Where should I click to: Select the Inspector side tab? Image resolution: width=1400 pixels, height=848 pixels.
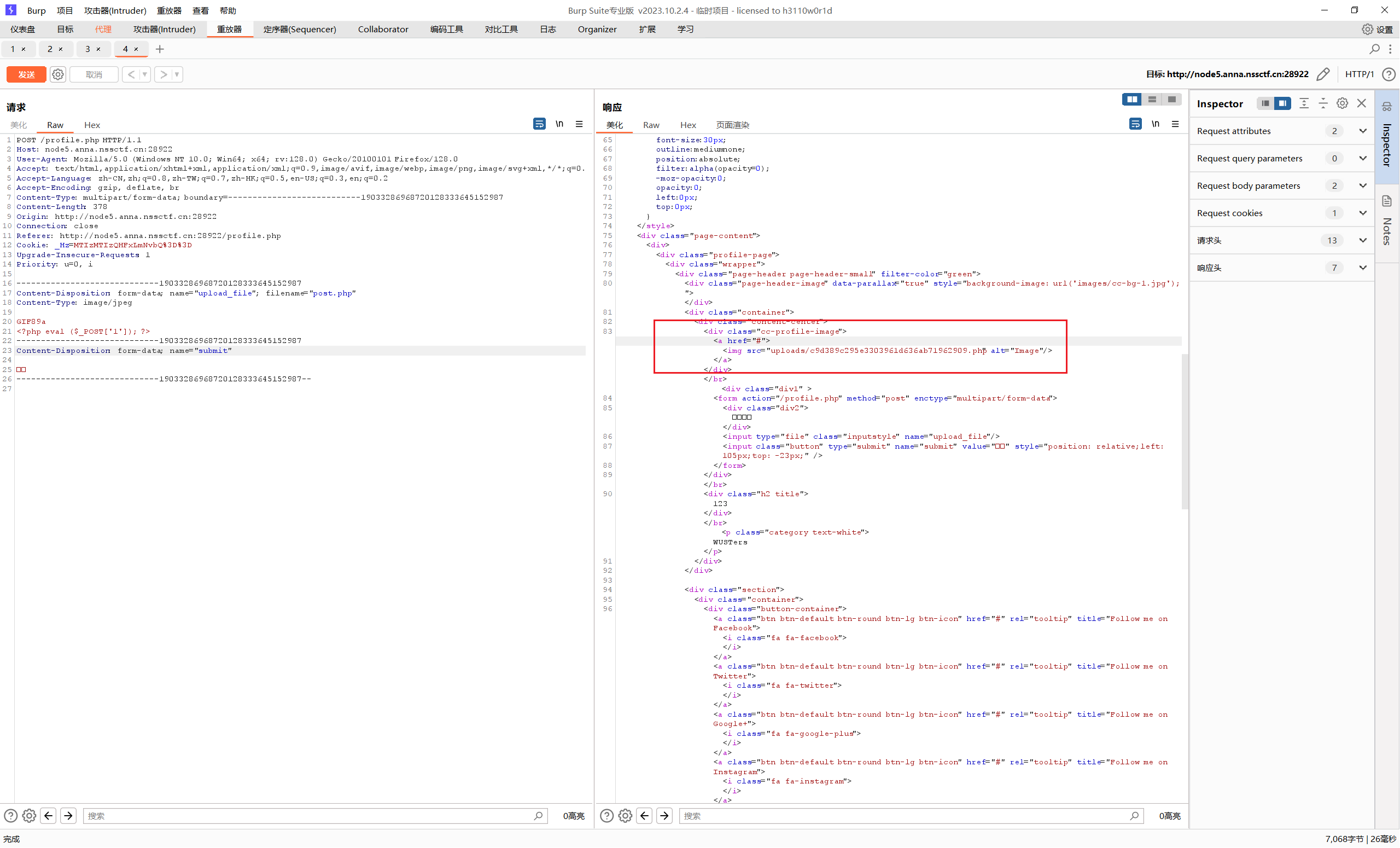point(1387,136)
